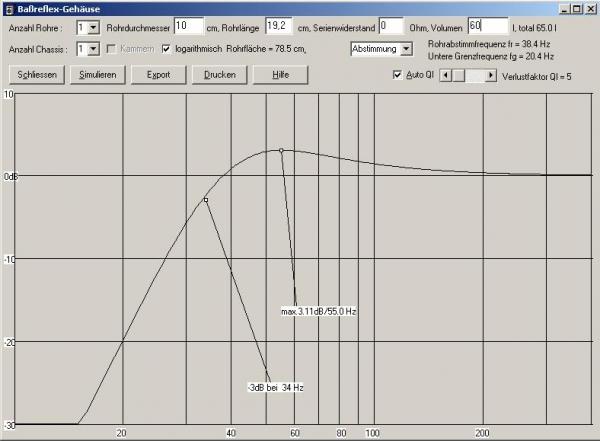Expand the Abstimmung combo box
600x441 pixels.
click(x=405, y=48)
